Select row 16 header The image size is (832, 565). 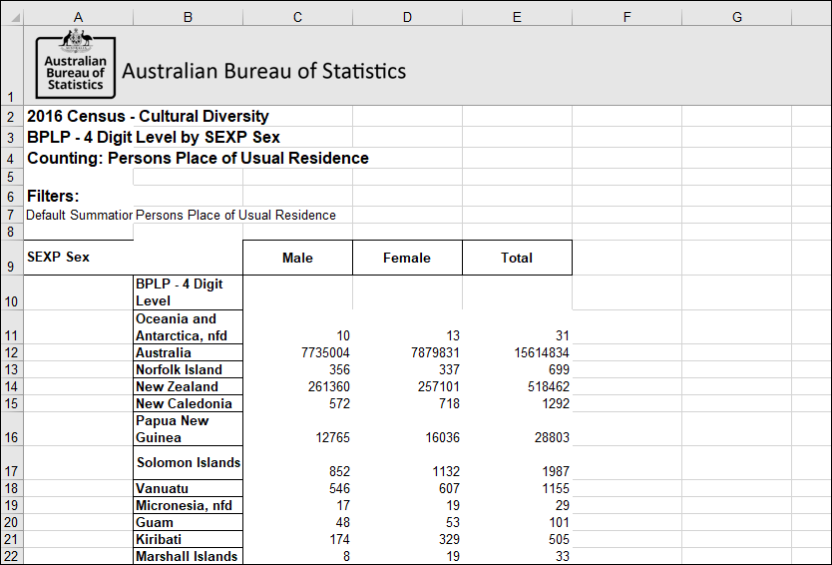[11, 429]
